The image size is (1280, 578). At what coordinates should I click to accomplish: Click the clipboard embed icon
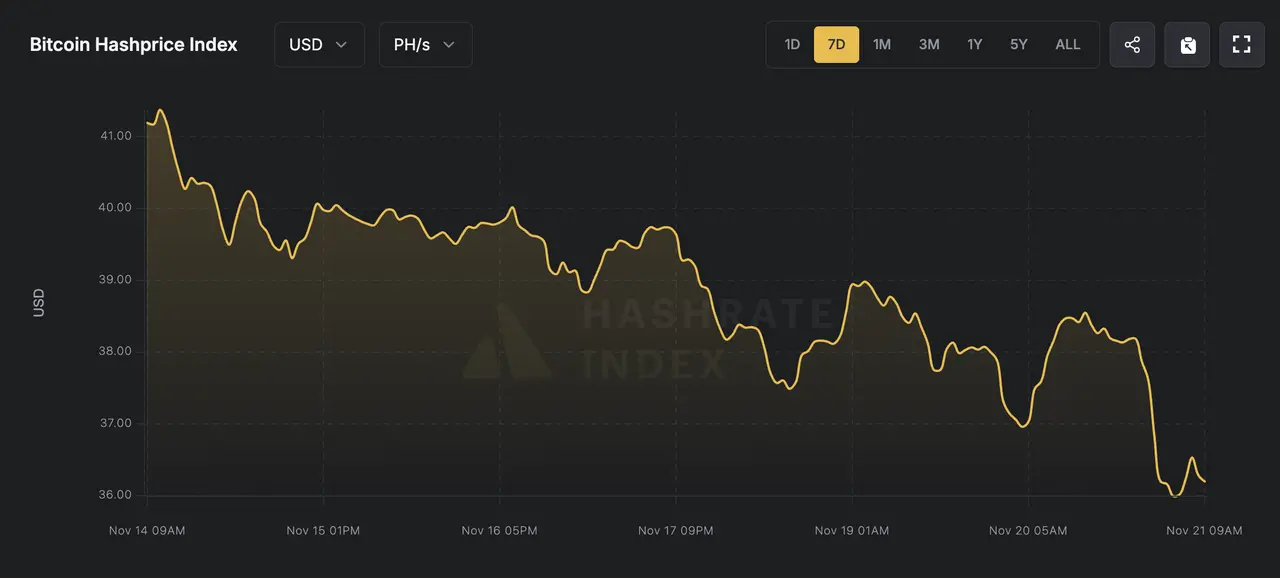tap(1187, 45)
